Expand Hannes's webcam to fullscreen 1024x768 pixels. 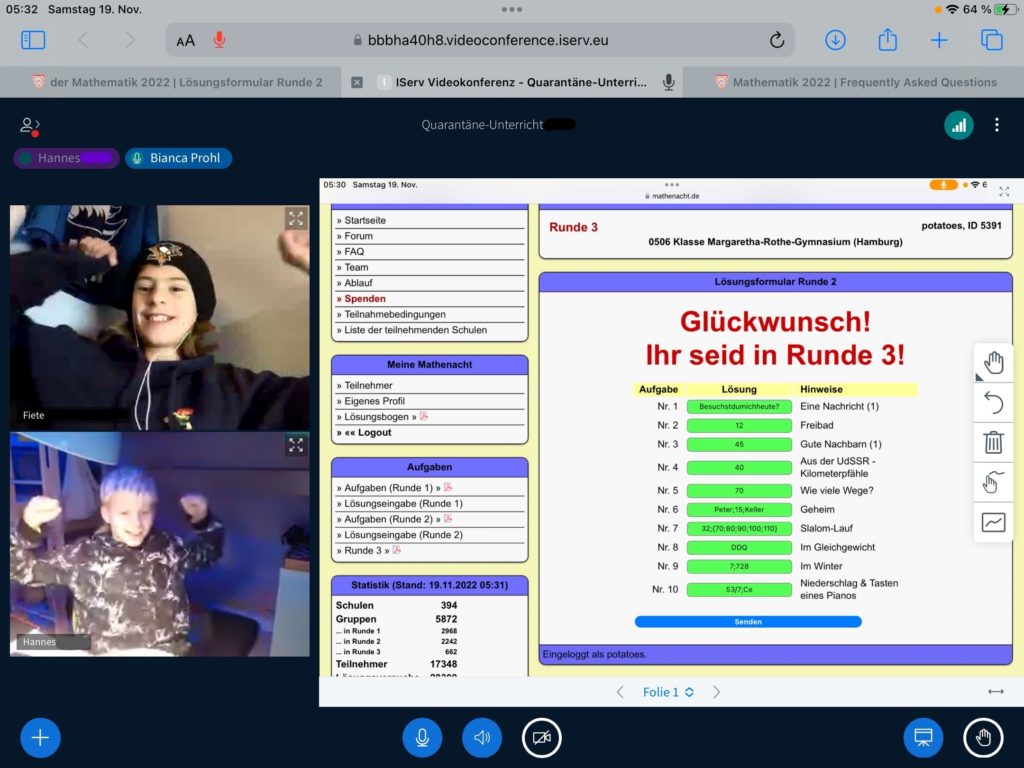(x=296, y=445)
